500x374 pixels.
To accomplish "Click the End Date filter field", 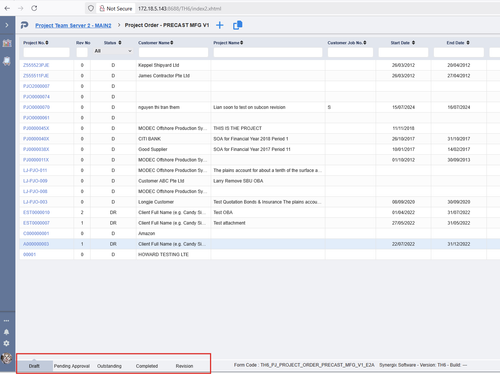I will 459,52.
